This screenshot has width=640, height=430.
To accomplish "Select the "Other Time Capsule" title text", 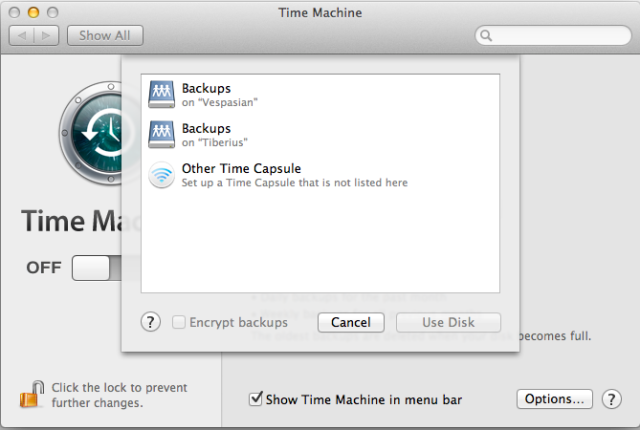I will coord(241,168).
